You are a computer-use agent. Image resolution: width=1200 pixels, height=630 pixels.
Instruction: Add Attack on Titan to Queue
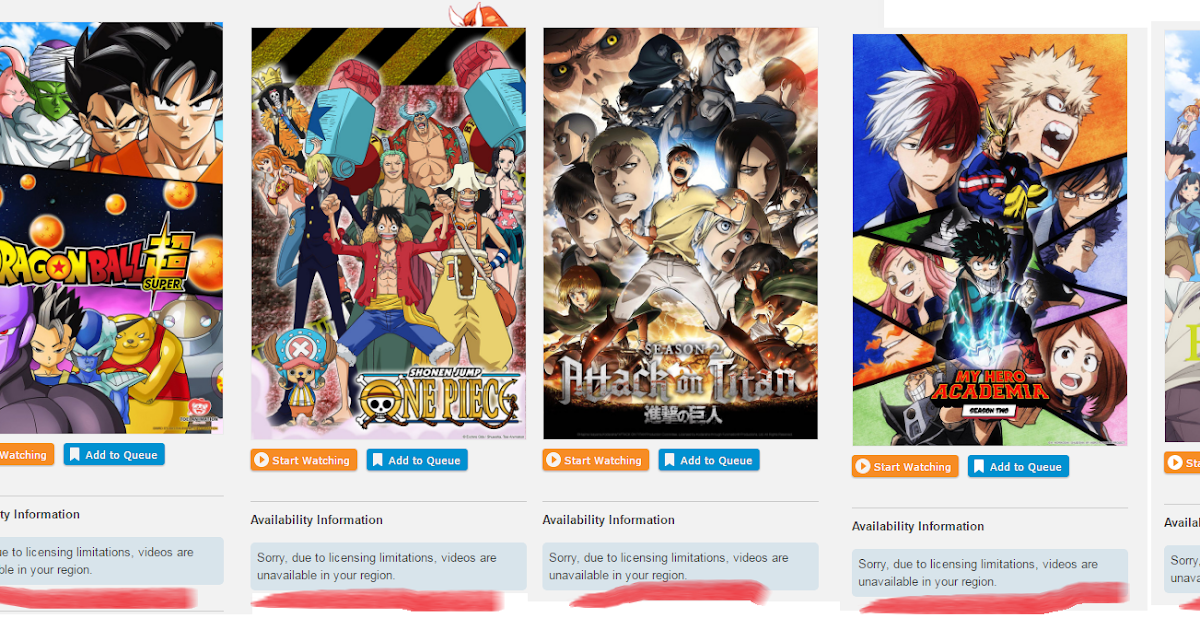click(x=709, y=460)
